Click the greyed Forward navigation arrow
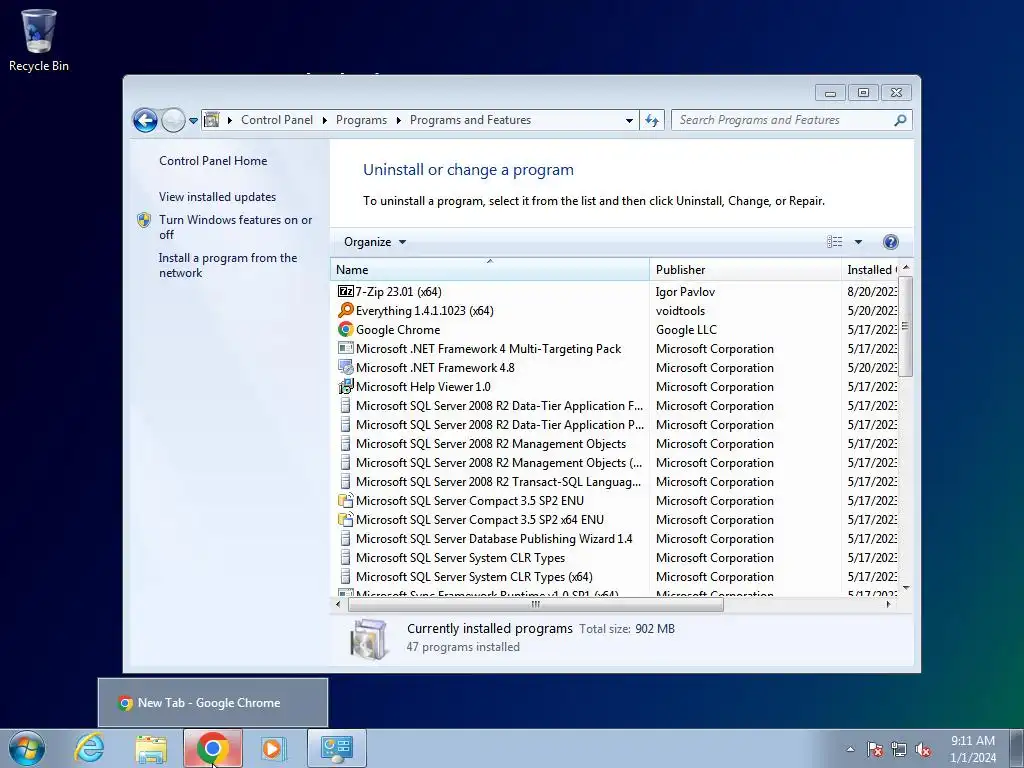Viewport: 1024px width, 768px height. pos(173,120)
